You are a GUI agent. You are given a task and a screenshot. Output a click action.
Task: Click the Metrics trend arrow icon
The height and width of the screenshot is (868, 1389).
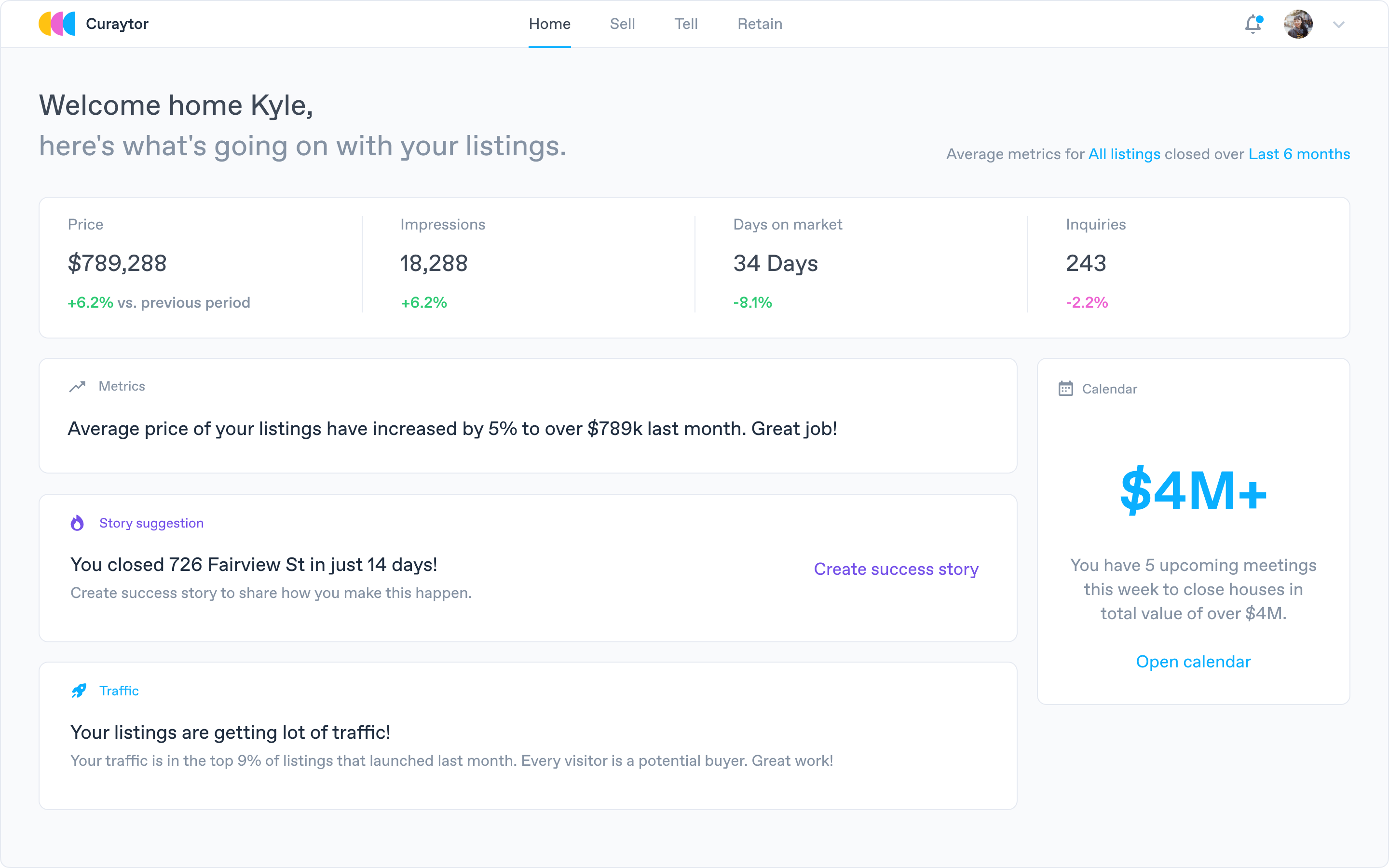tap(78, 387)
